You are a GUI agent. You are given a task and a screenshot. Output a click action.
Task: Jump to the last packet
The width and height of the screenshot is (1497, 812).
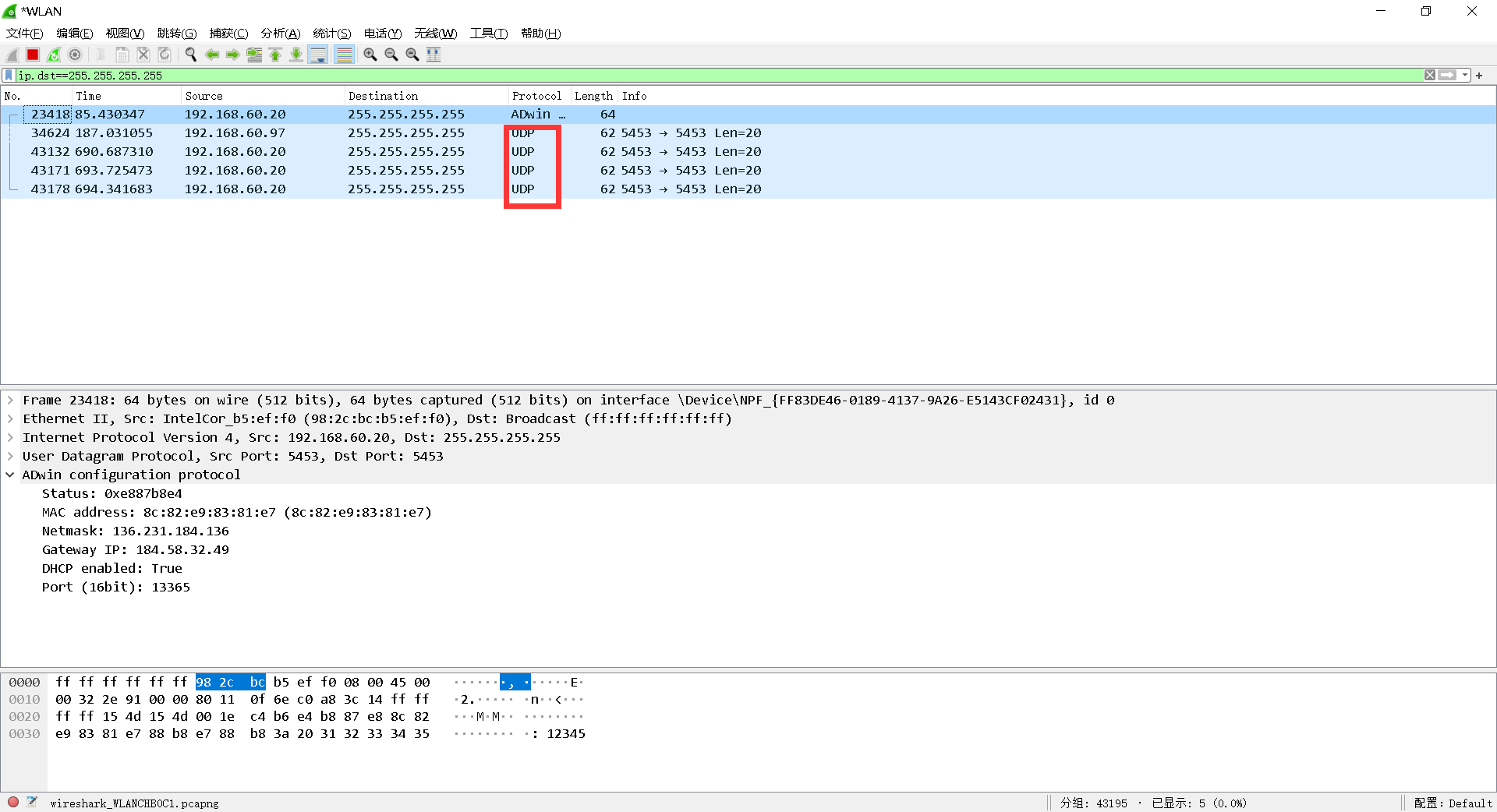pyautogui.click(x=296, y=55)
